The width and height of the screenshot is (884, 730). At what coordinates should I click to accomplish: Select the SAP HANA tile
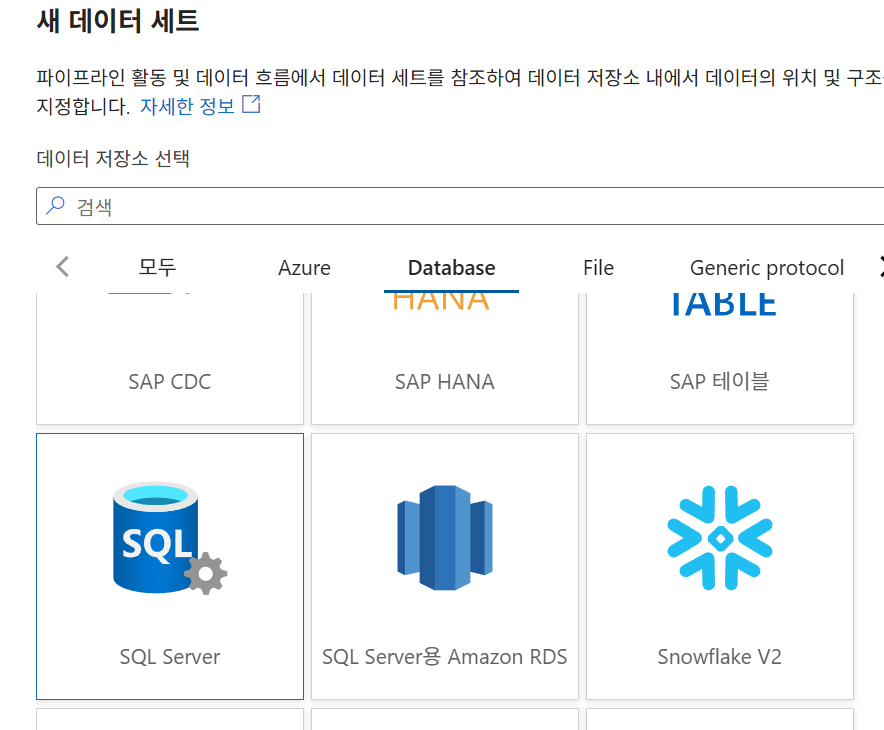(445, 359)
